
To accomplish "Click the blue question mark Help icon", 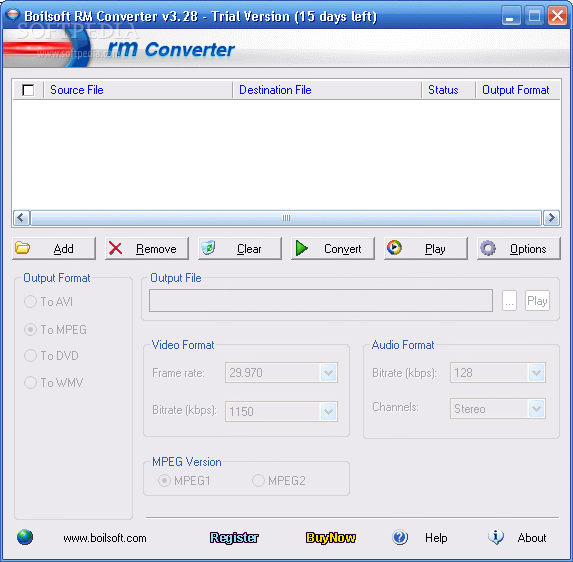I will pos(400,537).
